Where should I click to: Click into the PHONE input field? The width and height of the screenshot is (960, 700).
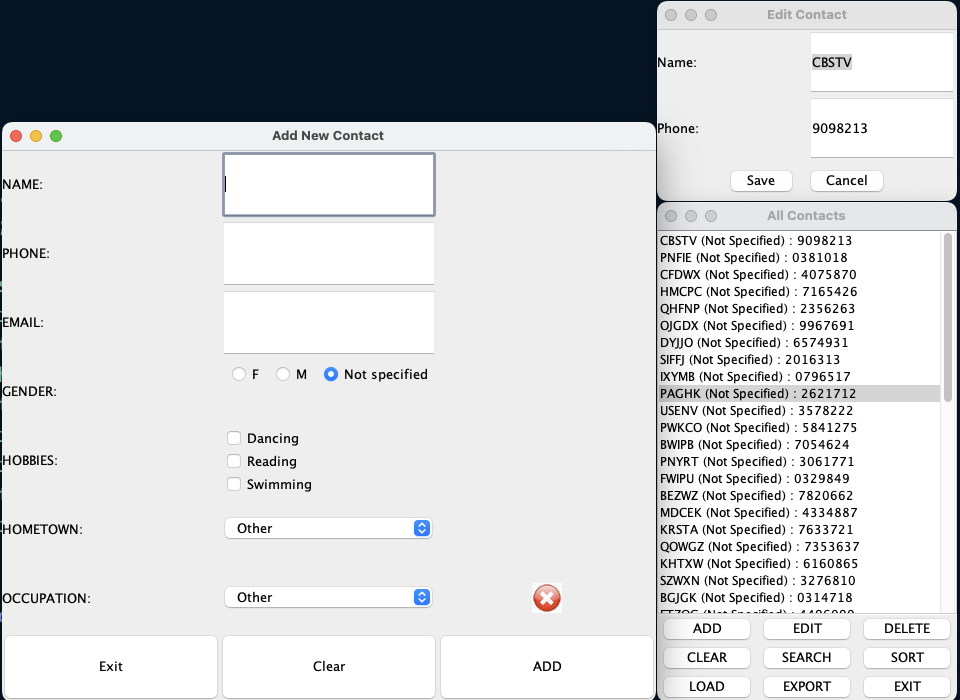pos(329,253)
